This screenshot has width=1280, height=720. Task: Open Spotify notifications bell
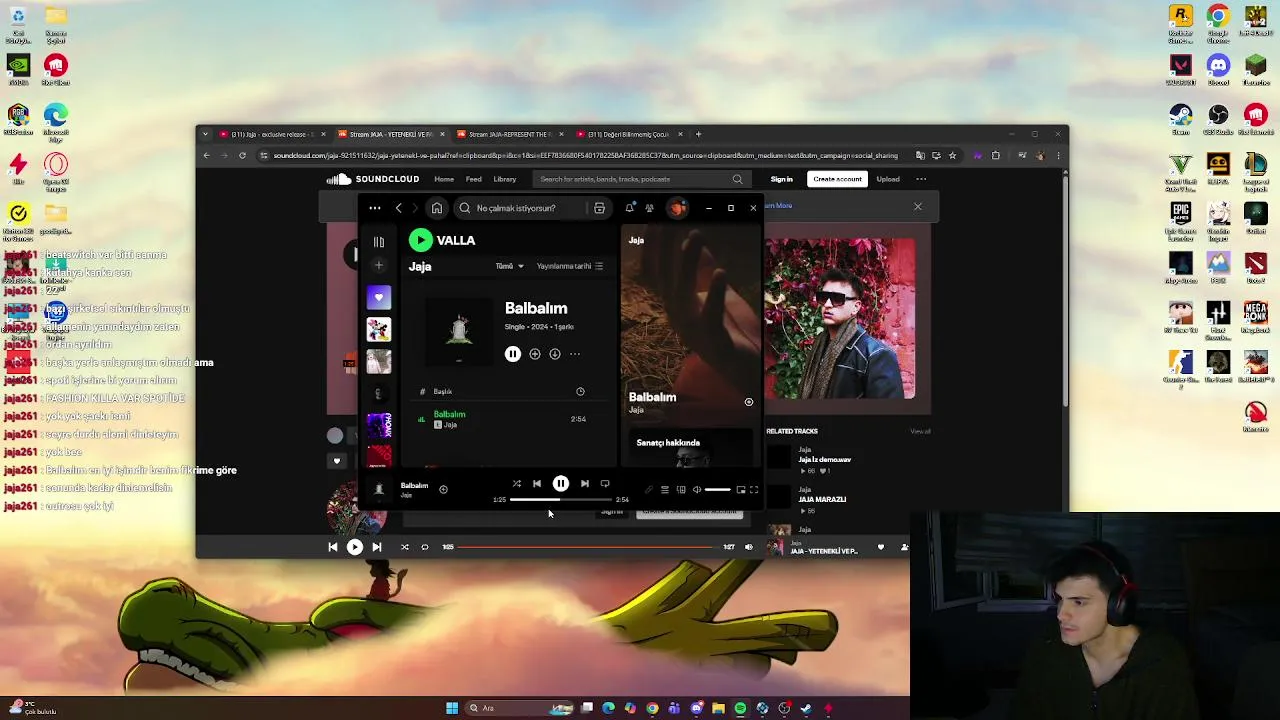[x=629, y=208]
